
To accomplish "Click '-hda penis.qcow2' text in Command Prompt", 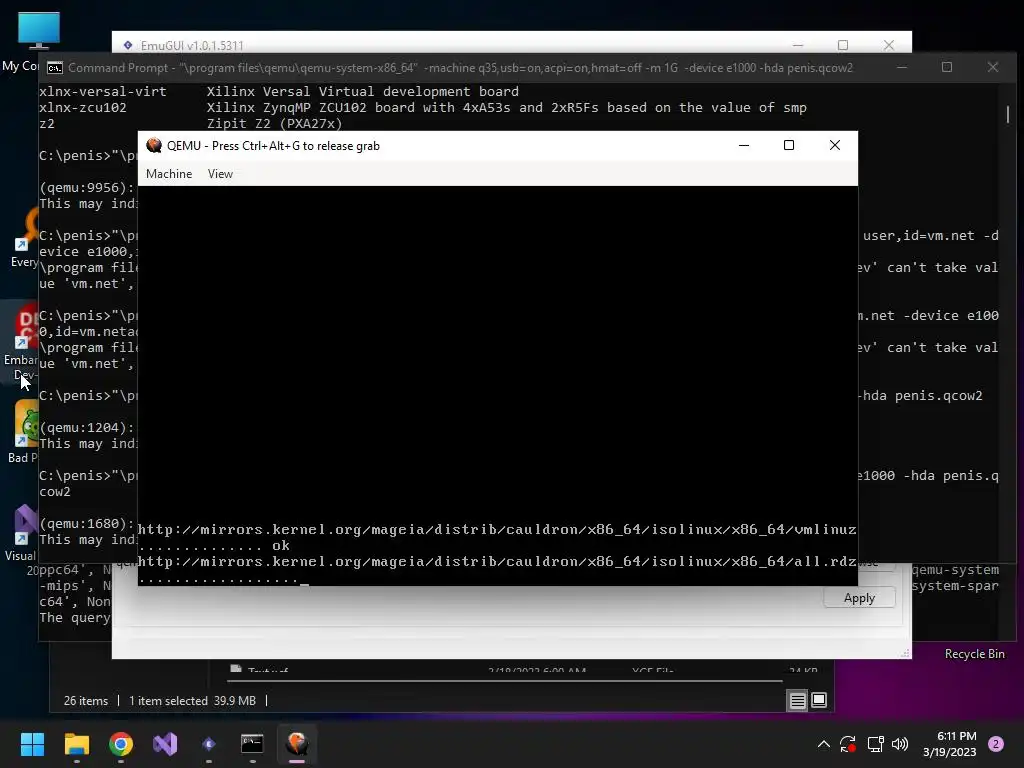I will 922,396.
